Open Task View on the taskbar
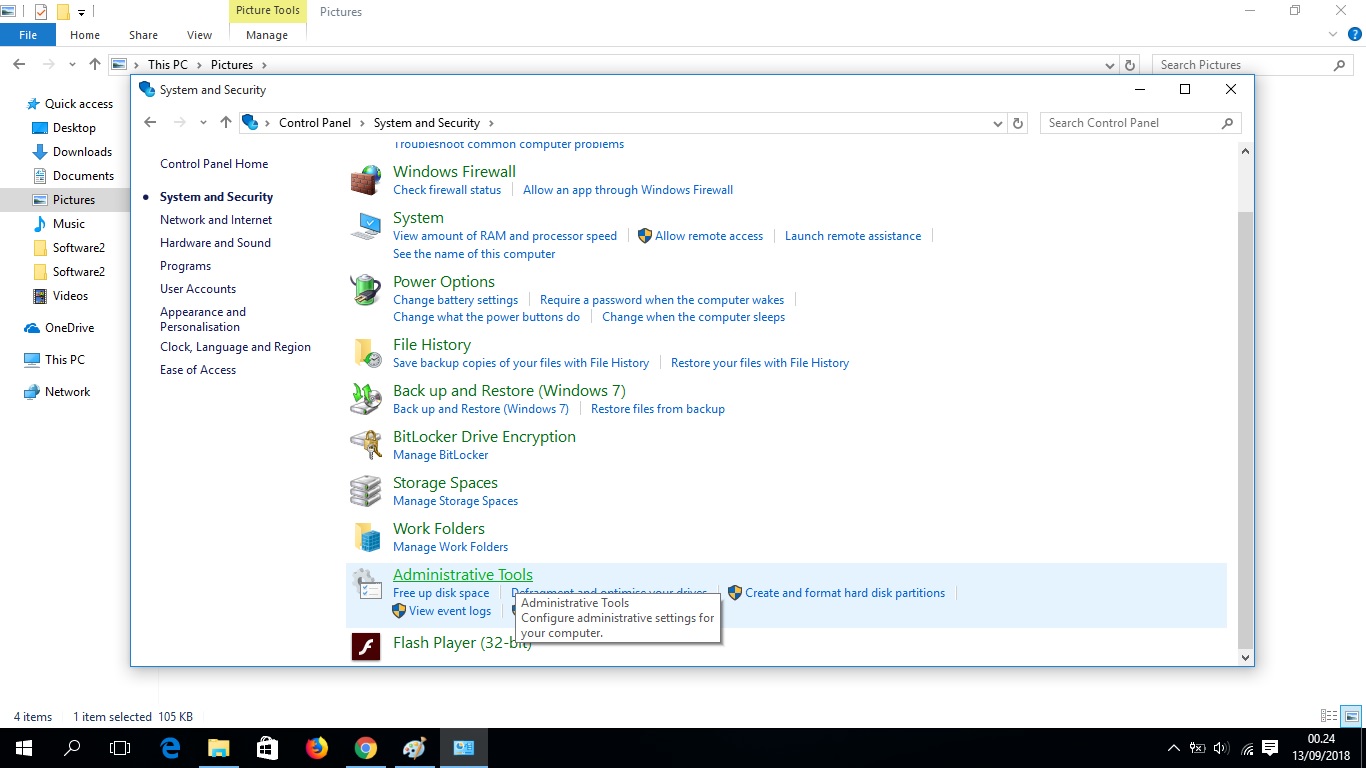 click(x=120, y=748)
